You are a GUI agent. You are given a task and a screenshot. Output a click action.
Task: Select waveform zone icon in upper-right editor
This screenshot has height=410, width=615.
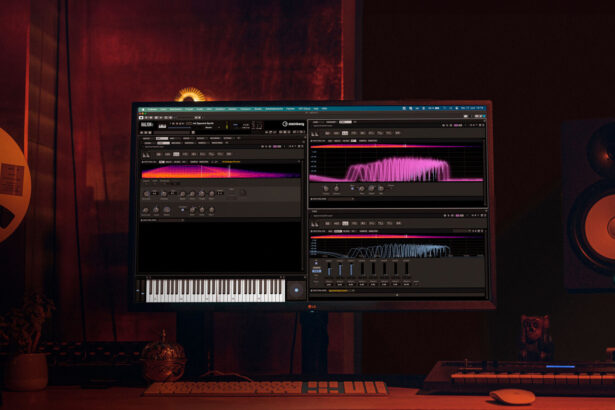(315, 134)
